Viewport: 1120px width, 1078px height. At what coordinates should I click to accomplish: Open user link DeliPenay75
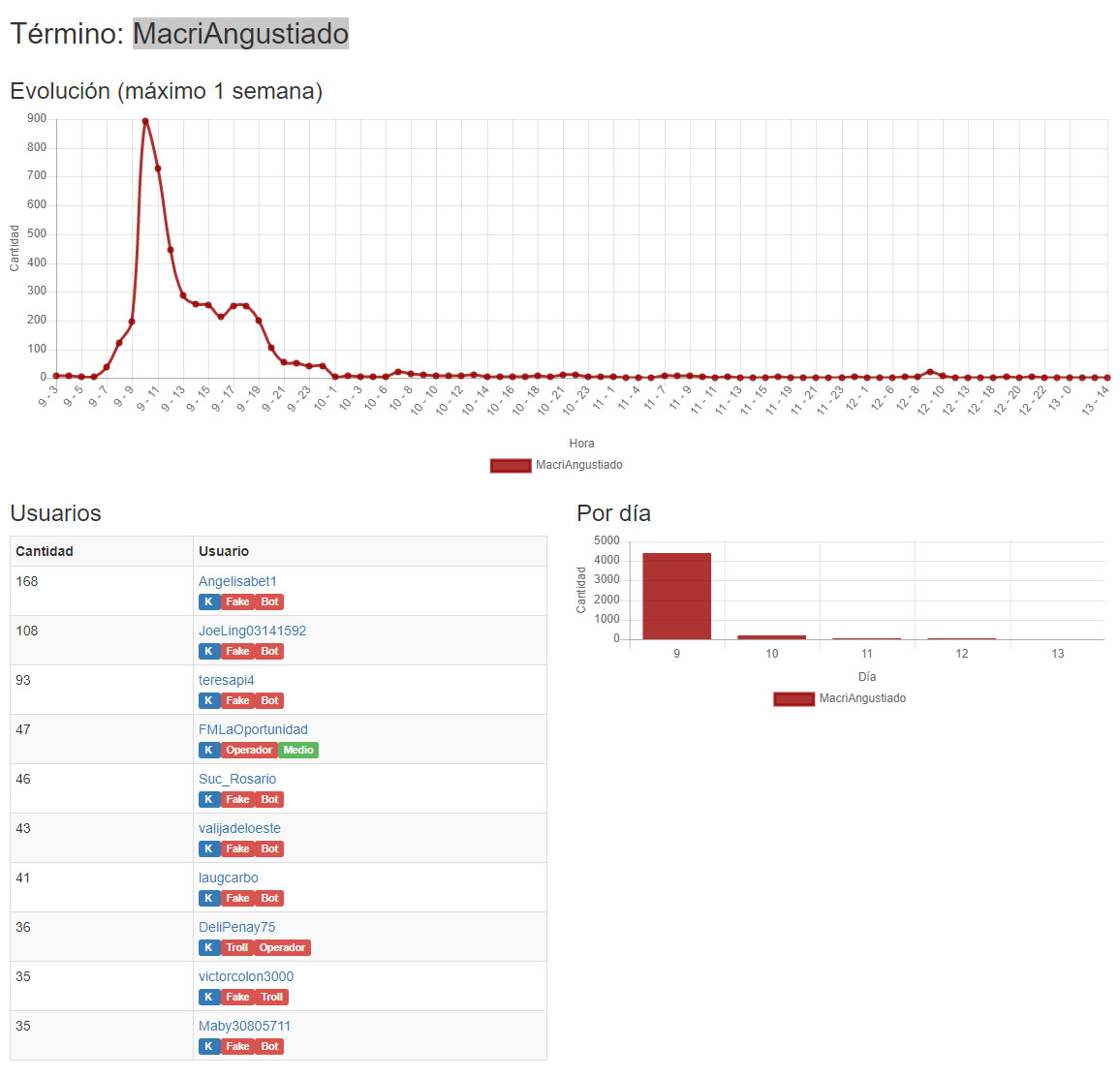coord(237,927)
